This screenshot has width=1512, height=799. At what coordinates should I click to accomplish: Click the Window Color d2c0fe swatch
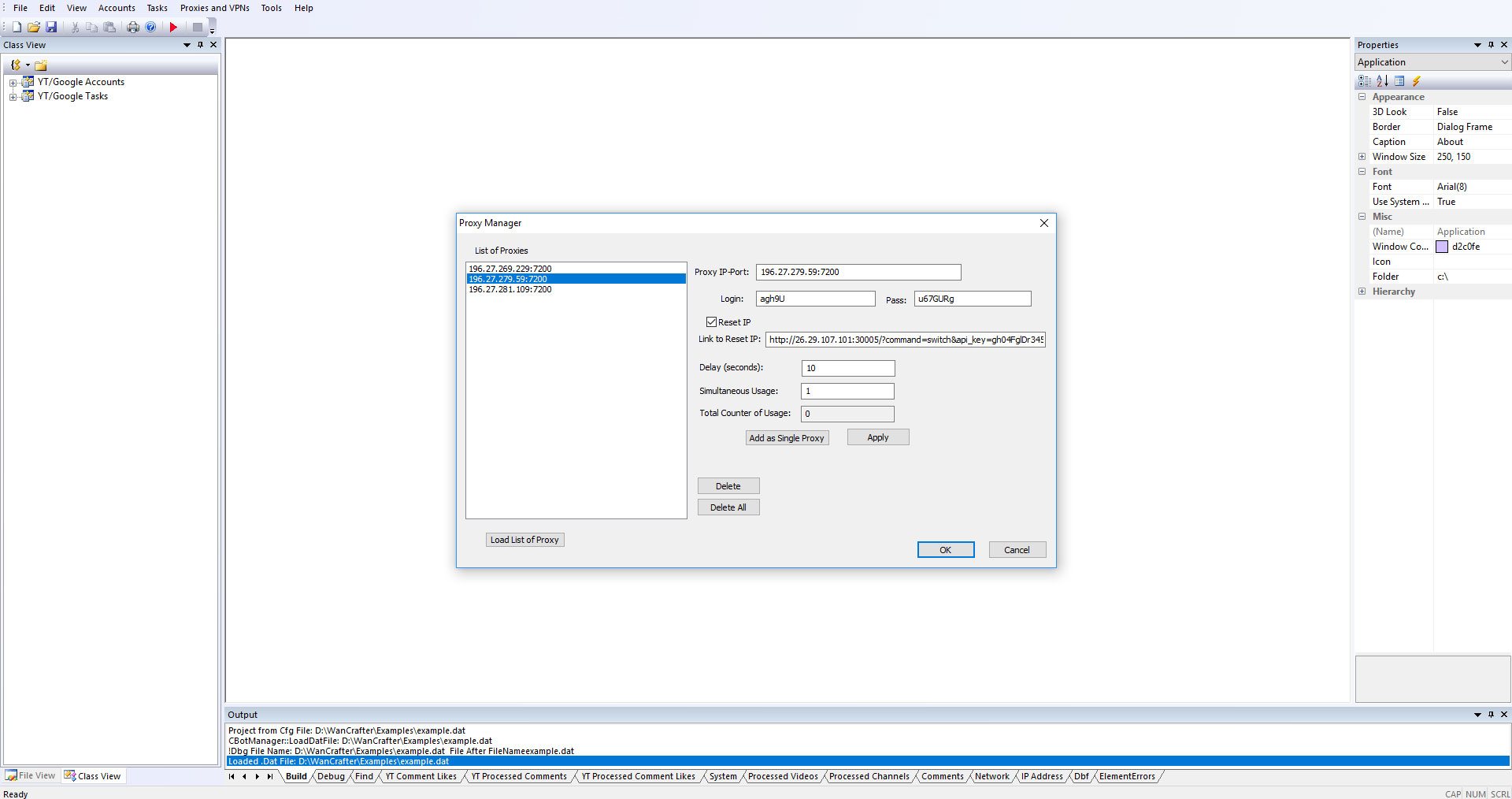click(x=1442, y=247)
